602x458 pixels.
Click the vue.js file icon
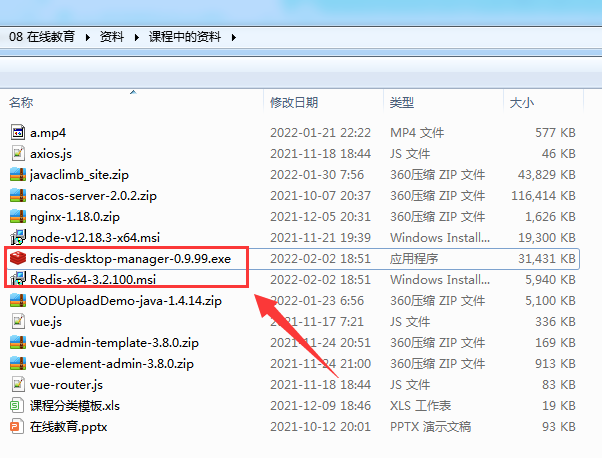pyautogui.click(x=18, y=322)
